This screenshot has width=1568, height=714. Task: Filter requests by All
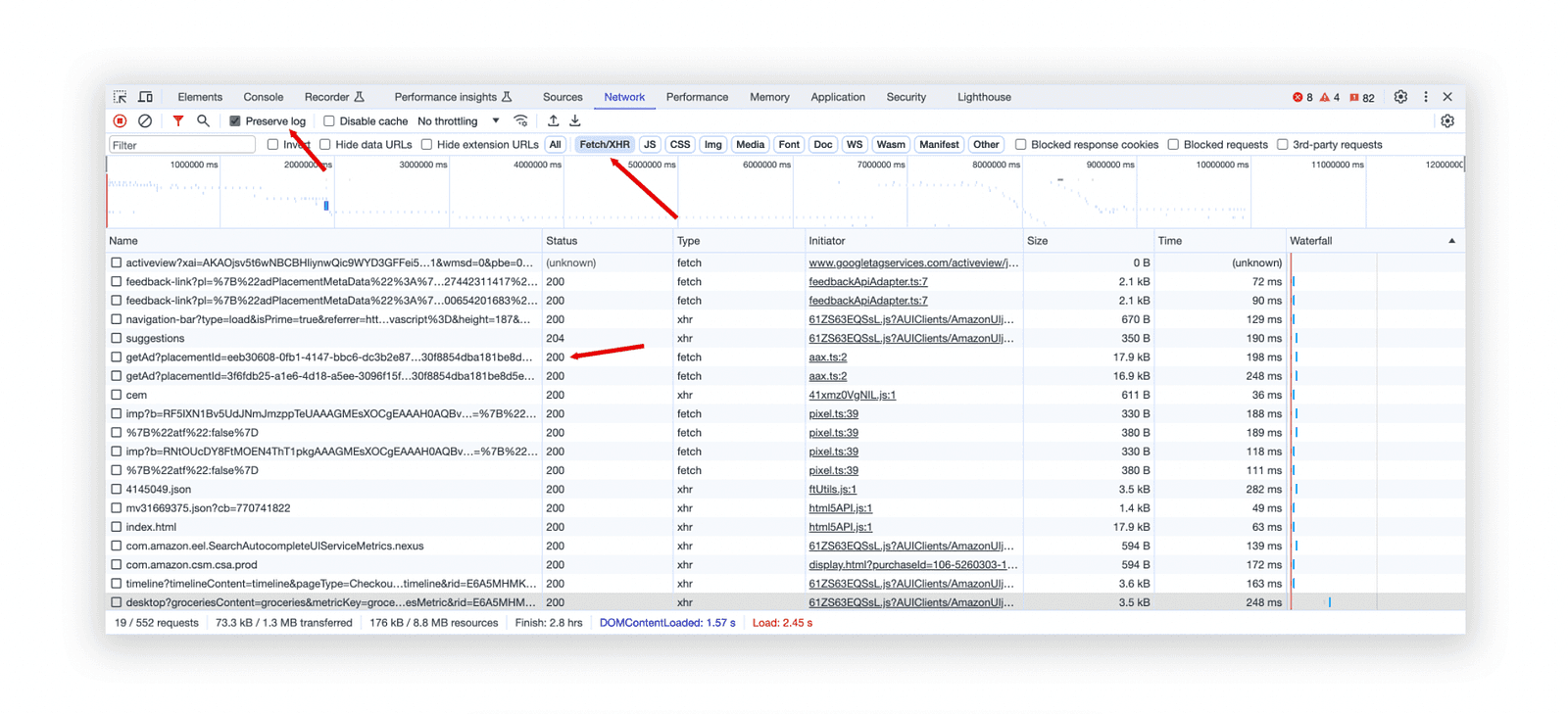pos(556,145)
